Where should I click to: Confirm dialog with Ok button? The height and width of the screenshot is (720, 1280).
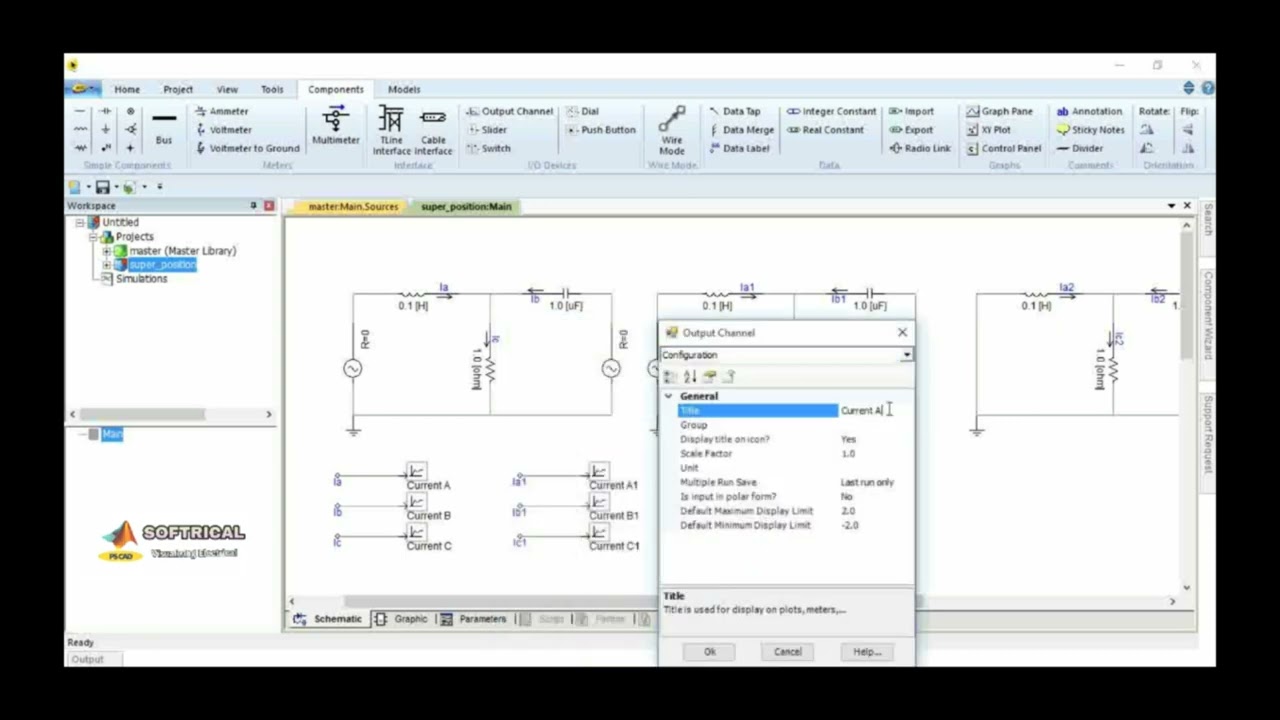tap(709, 652)
